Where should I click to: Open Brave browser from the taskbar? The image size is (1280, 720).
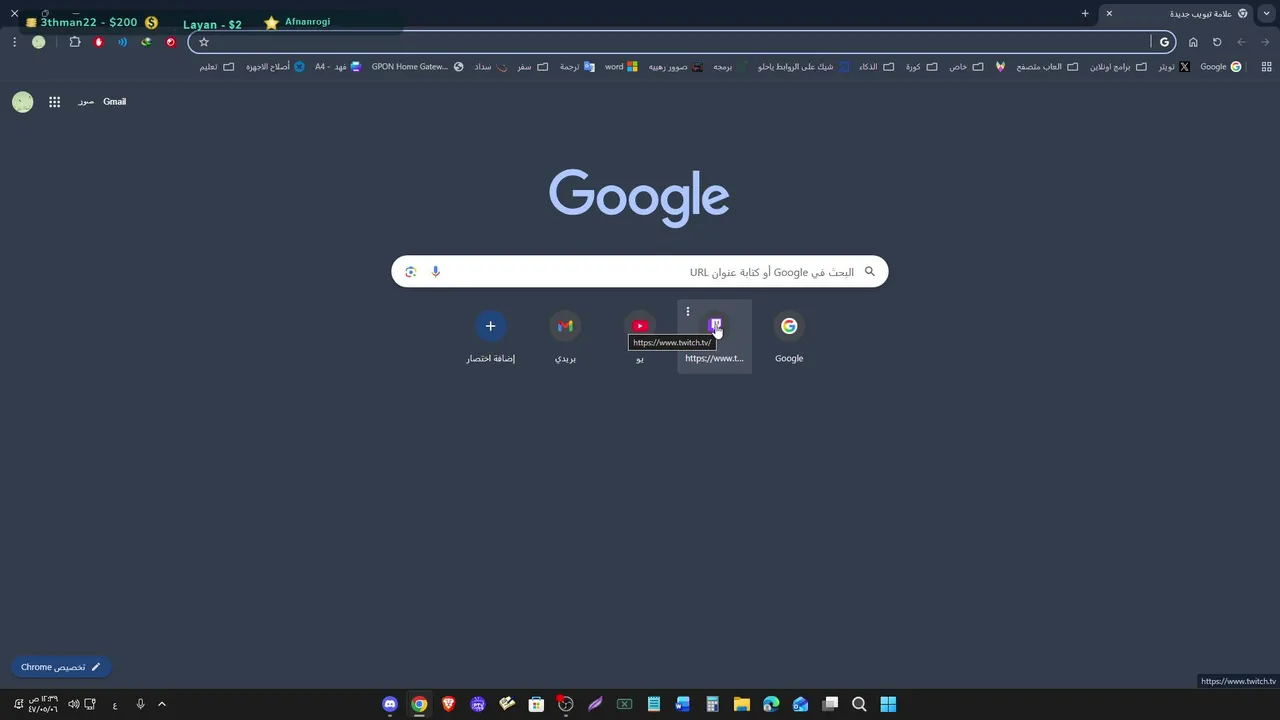click(x=449, y=704)
